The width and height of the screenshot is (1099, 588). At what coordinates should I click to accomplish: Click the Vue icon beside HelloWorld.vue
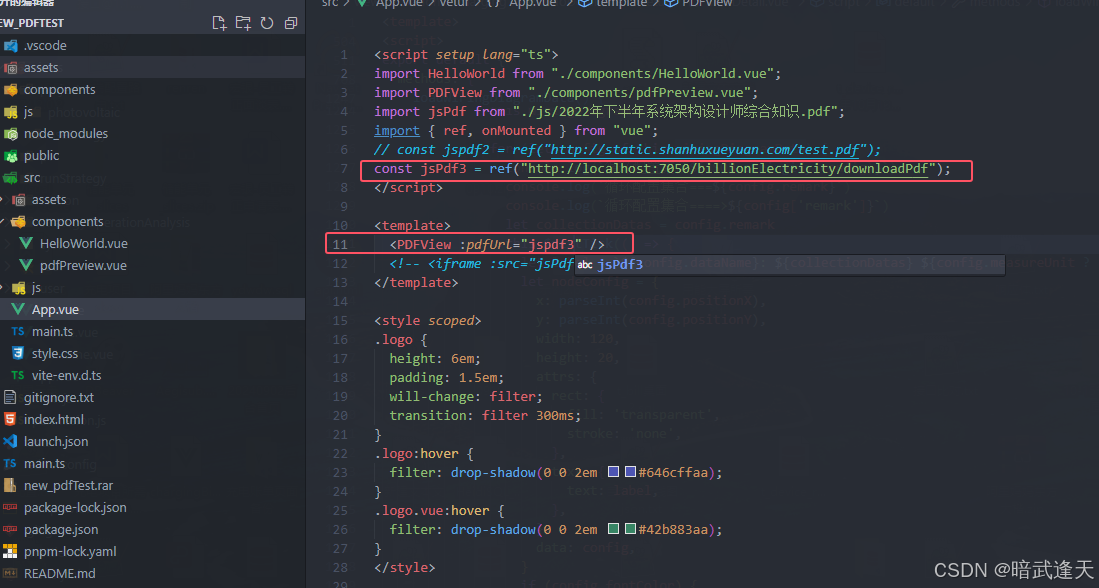point(26,243)
